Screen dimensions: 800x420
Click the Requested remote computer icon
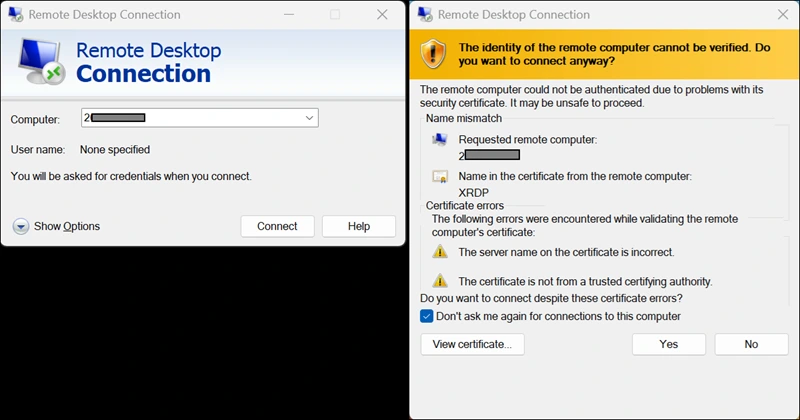pos(439,139)
